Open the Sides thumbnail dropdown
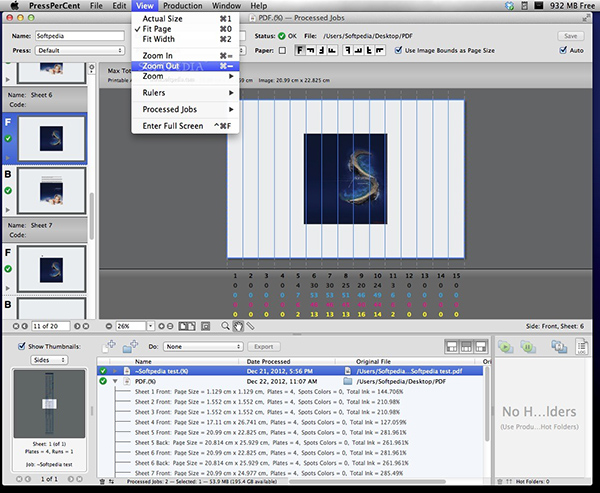The image size is (600, 493). click(x=49, y=360)
